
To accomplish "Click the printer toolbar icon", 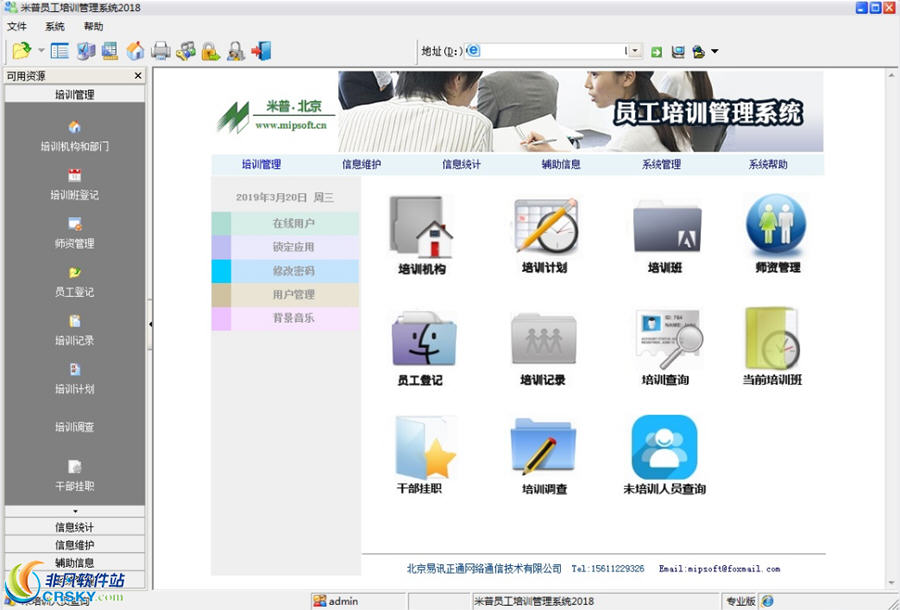I will (161, 51).
